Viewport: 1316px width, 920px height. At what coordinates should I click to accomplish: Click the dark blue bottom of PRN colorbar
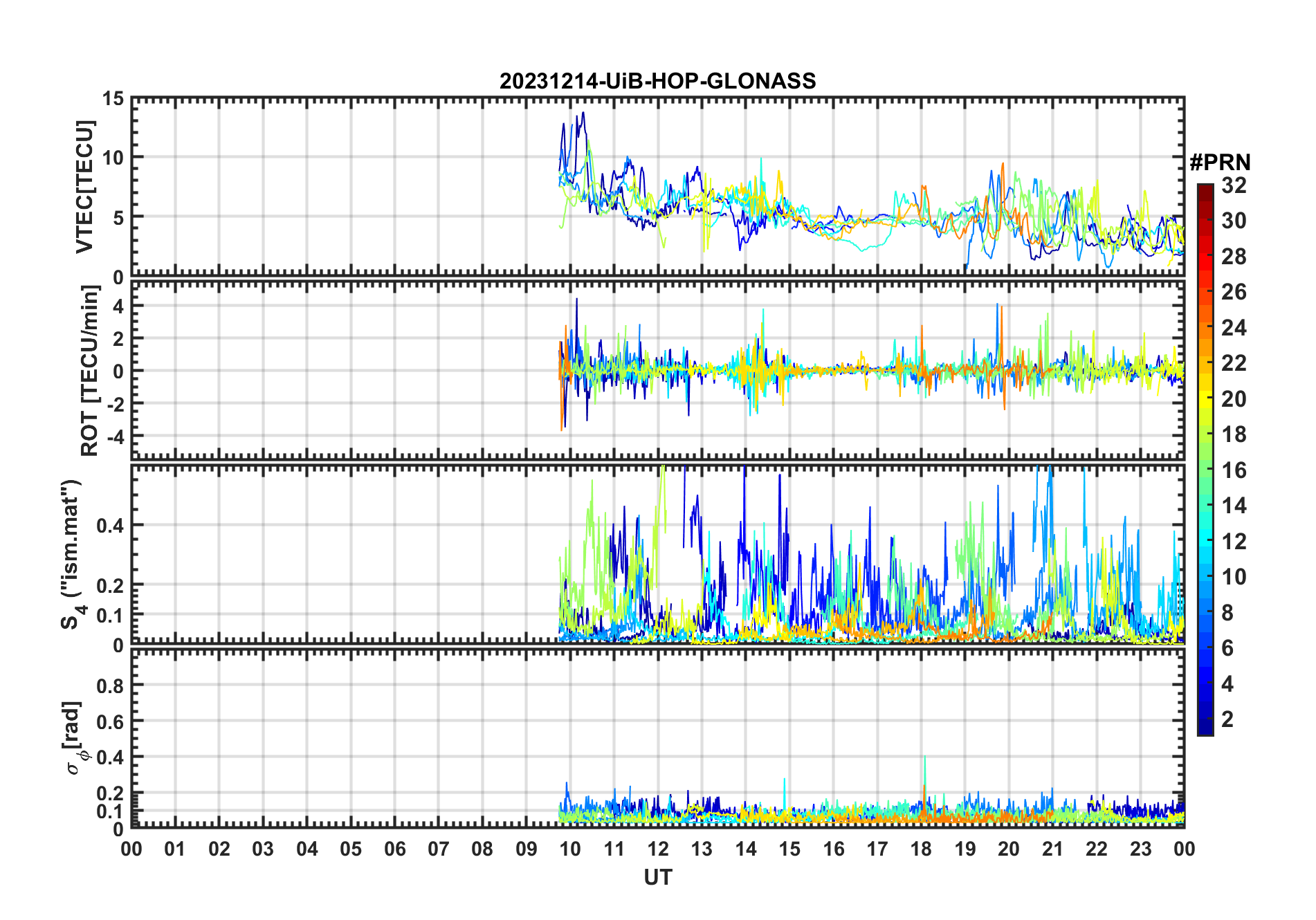click(1205, 726)
